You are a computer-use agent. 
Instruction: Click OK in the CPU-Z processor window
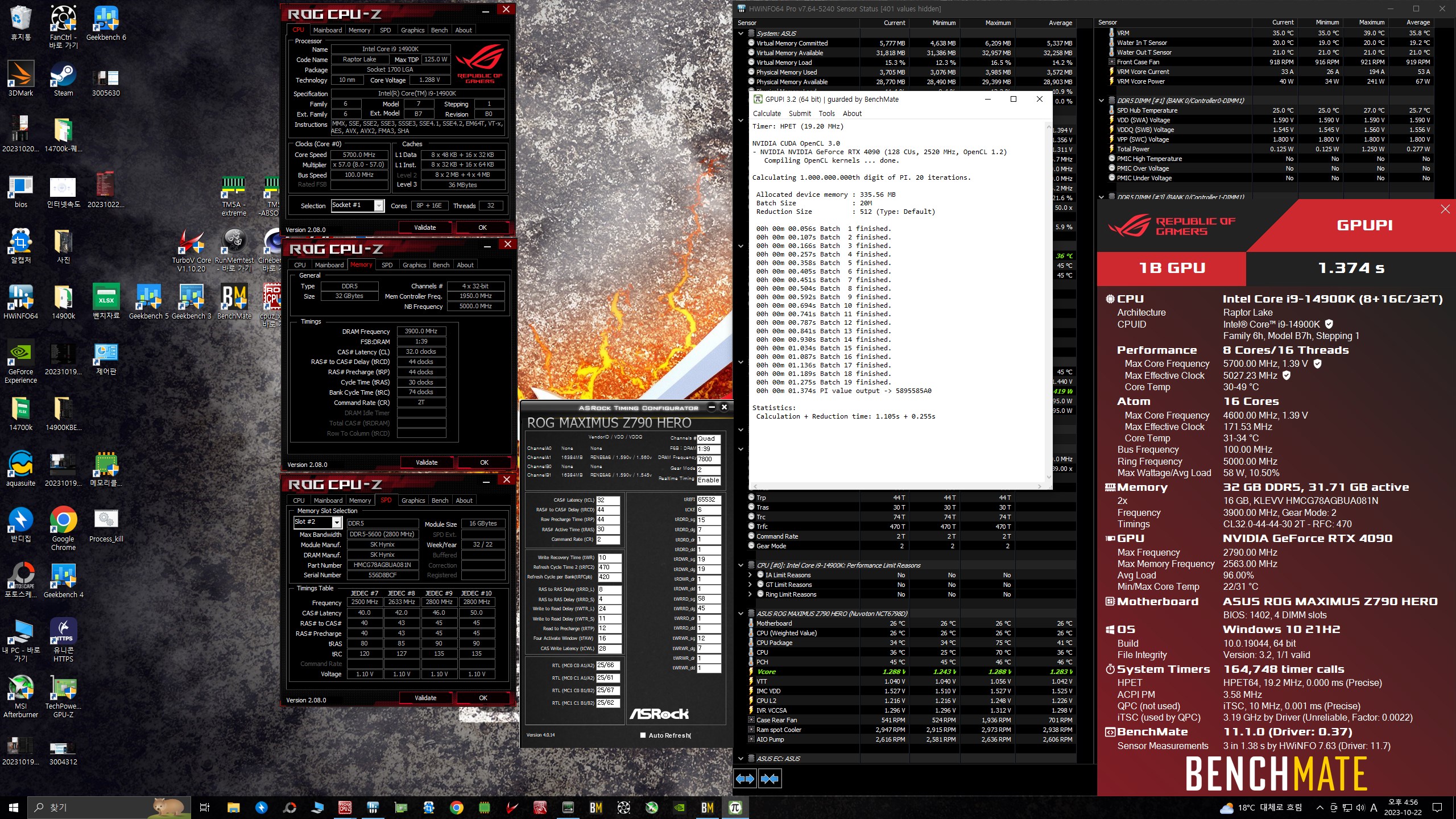(482, 227)
